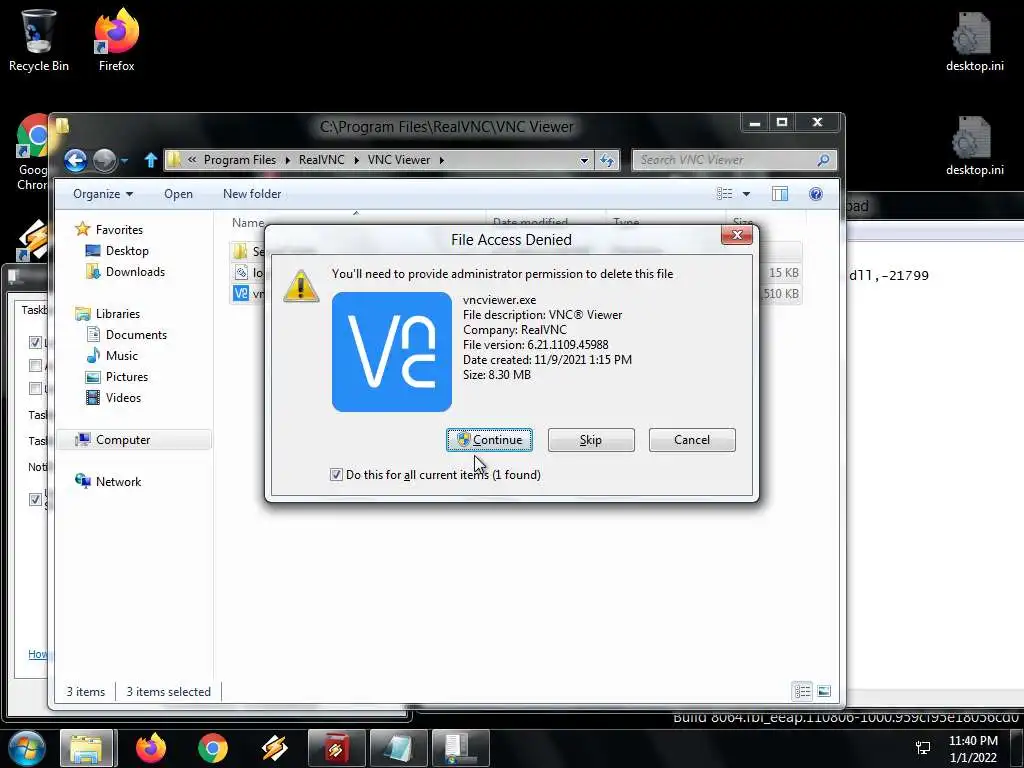The width and height of the screenshot is (1024, 768).
Task: Toggle the bottom checkbox in Taskbar properties window
Action: pos(35,500)
